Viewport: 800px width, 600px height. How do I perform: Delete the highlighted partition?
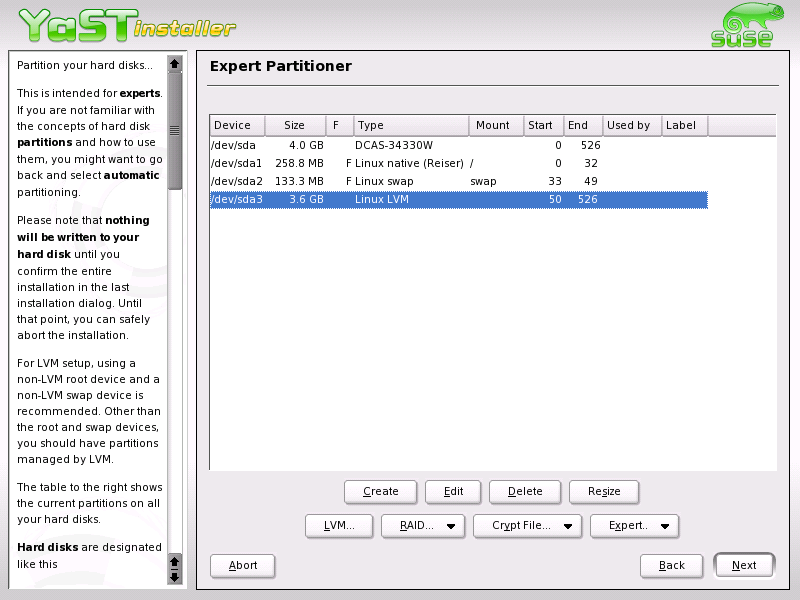click(x=525, y=491)
